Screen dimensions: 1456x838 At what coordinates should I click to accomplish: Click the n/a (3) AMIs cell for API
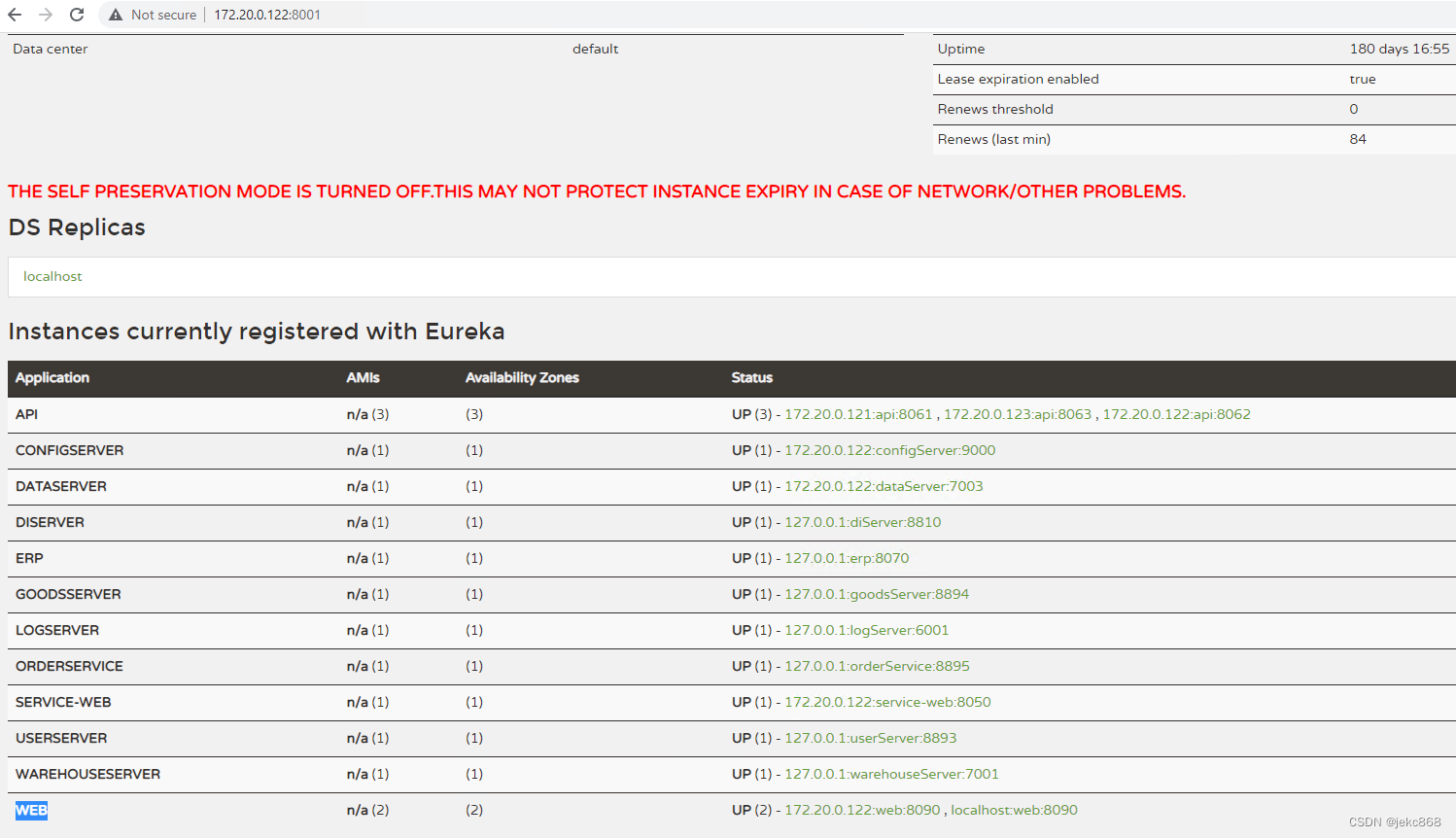click(x=367, y=414)
